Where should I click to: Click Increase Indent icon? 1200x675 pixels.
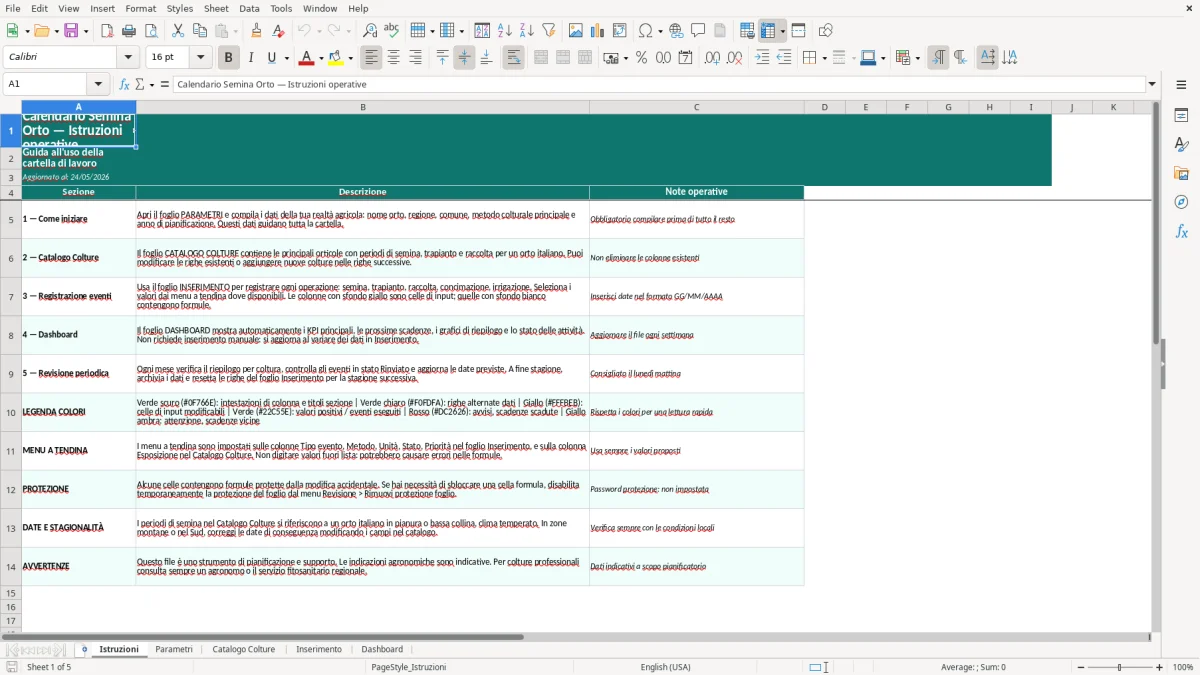[x=762, y=58]
